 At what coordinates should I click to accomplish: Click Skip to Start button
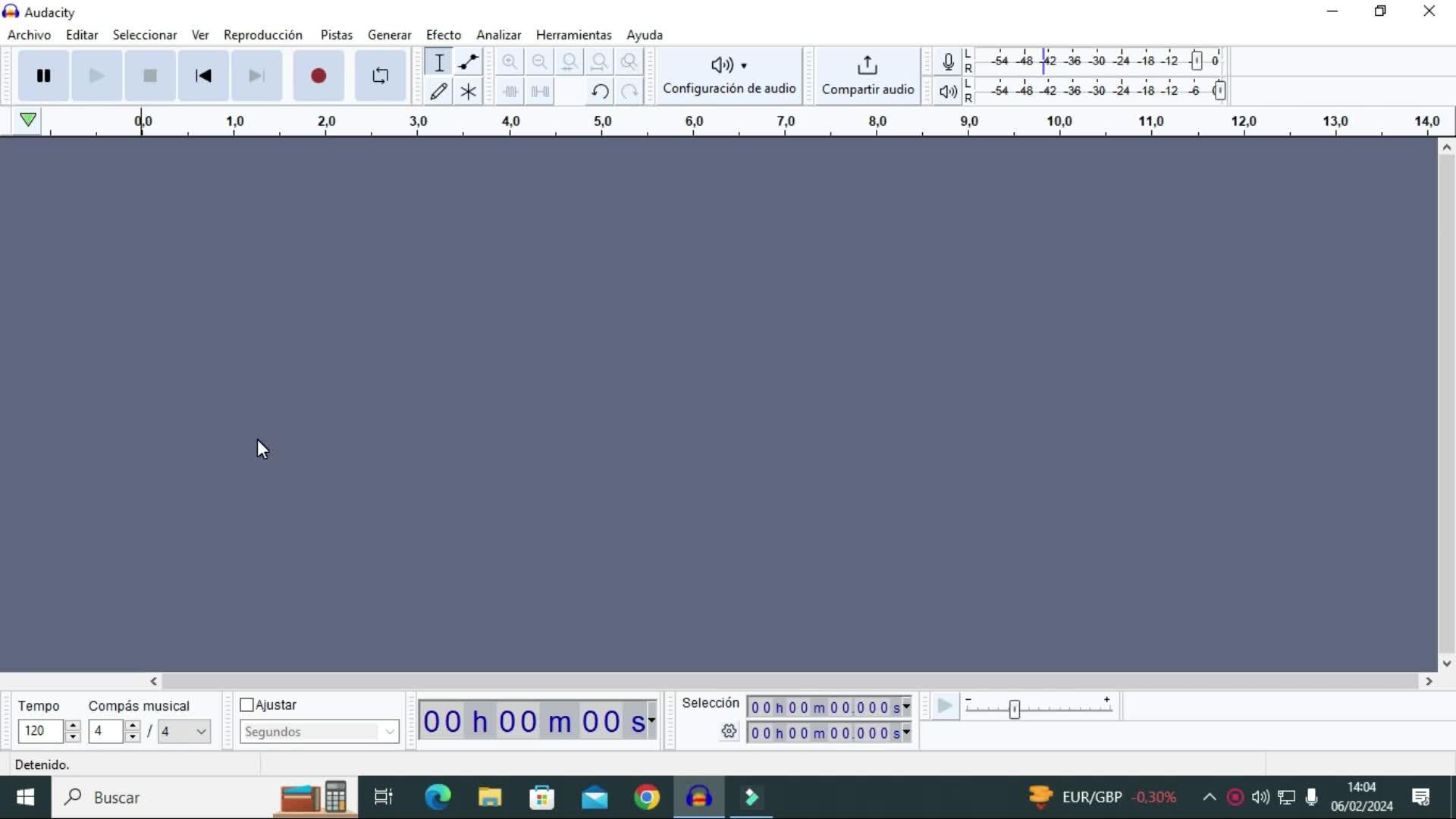[x=202, y=76]
